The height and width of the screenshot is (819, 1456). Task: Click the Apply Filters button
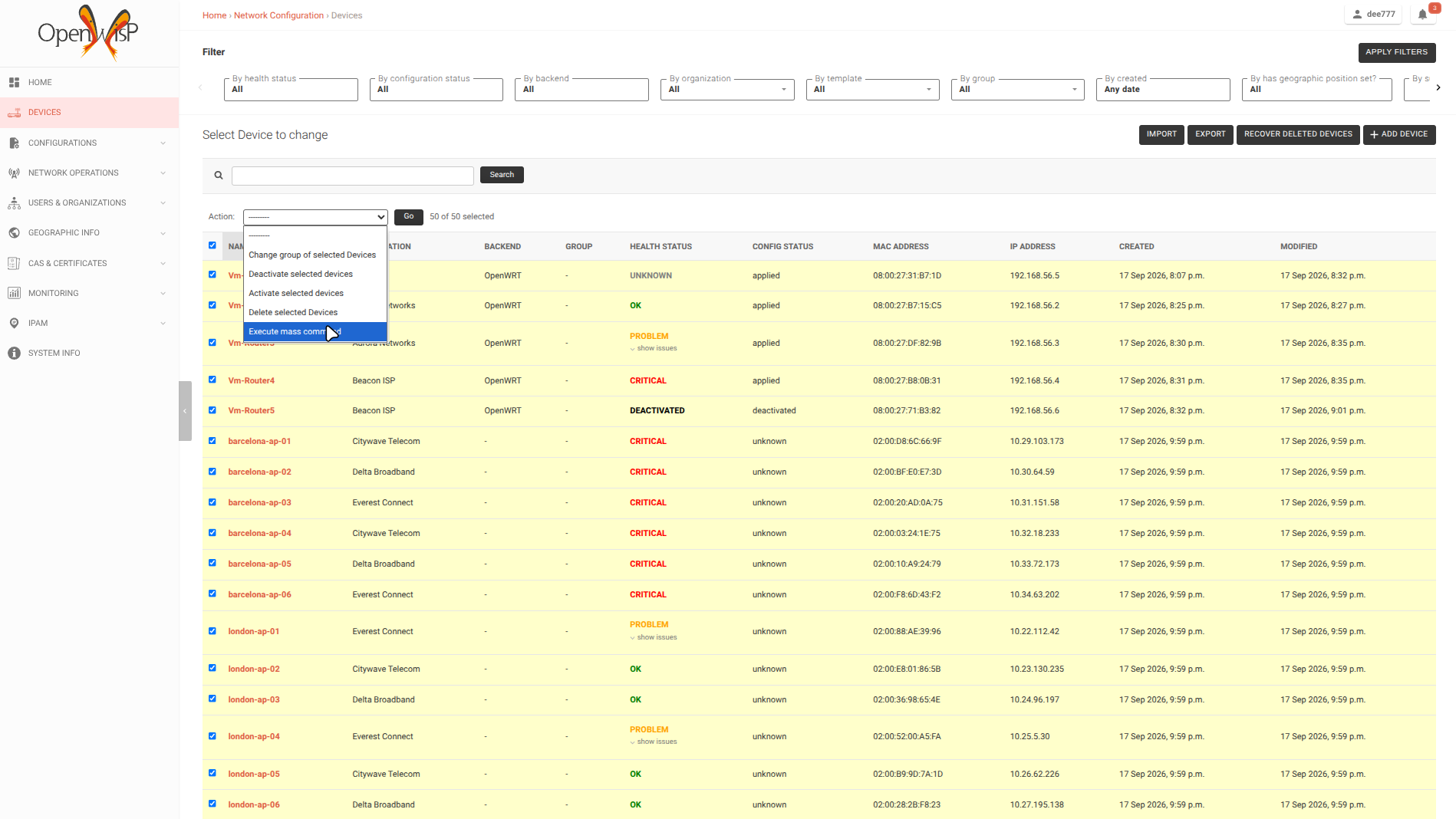pyautogui.click(x=1396, y=52)
